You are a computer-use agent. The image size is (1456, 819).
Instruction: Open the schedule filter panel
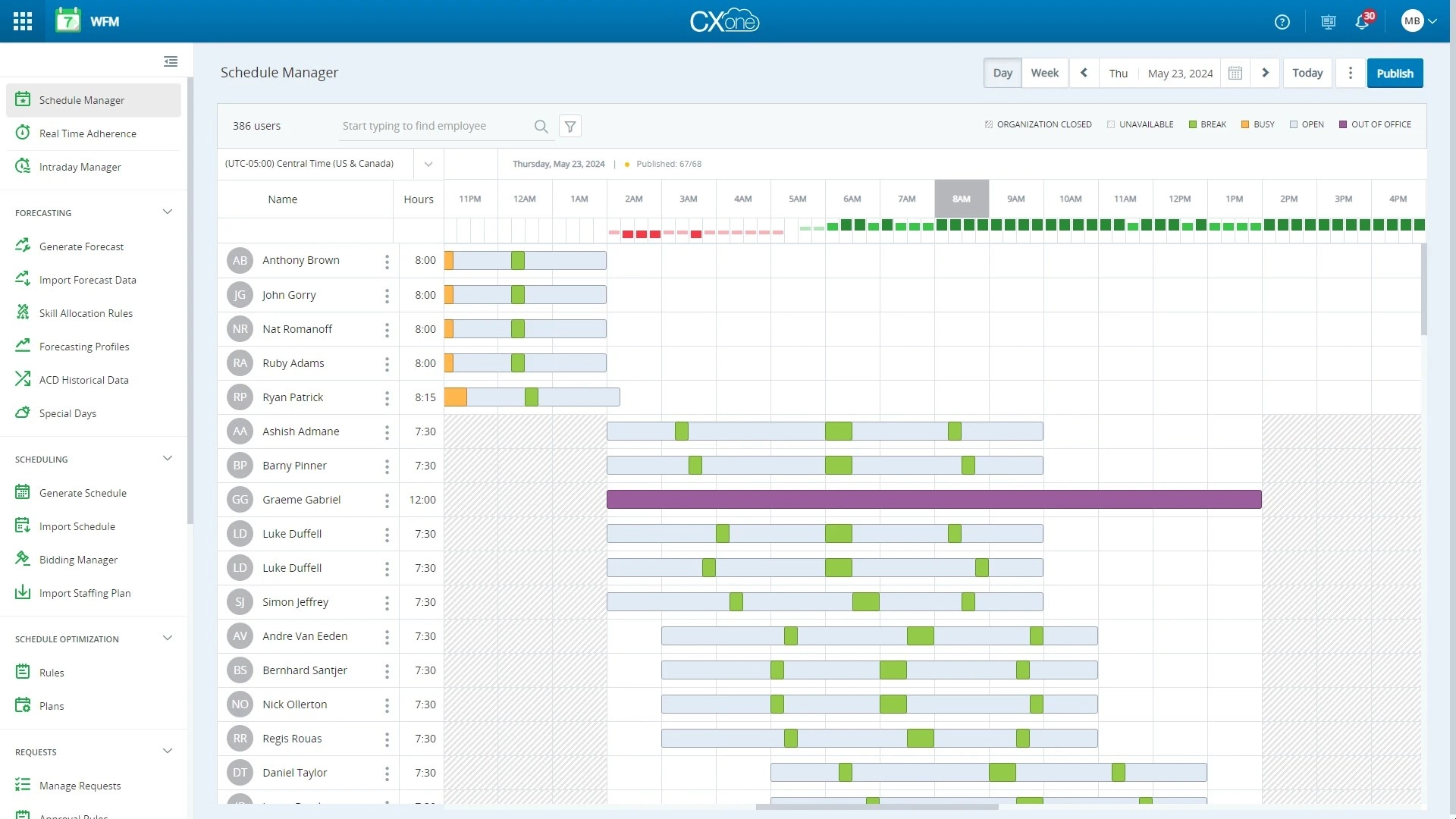[x=570, y=126]
